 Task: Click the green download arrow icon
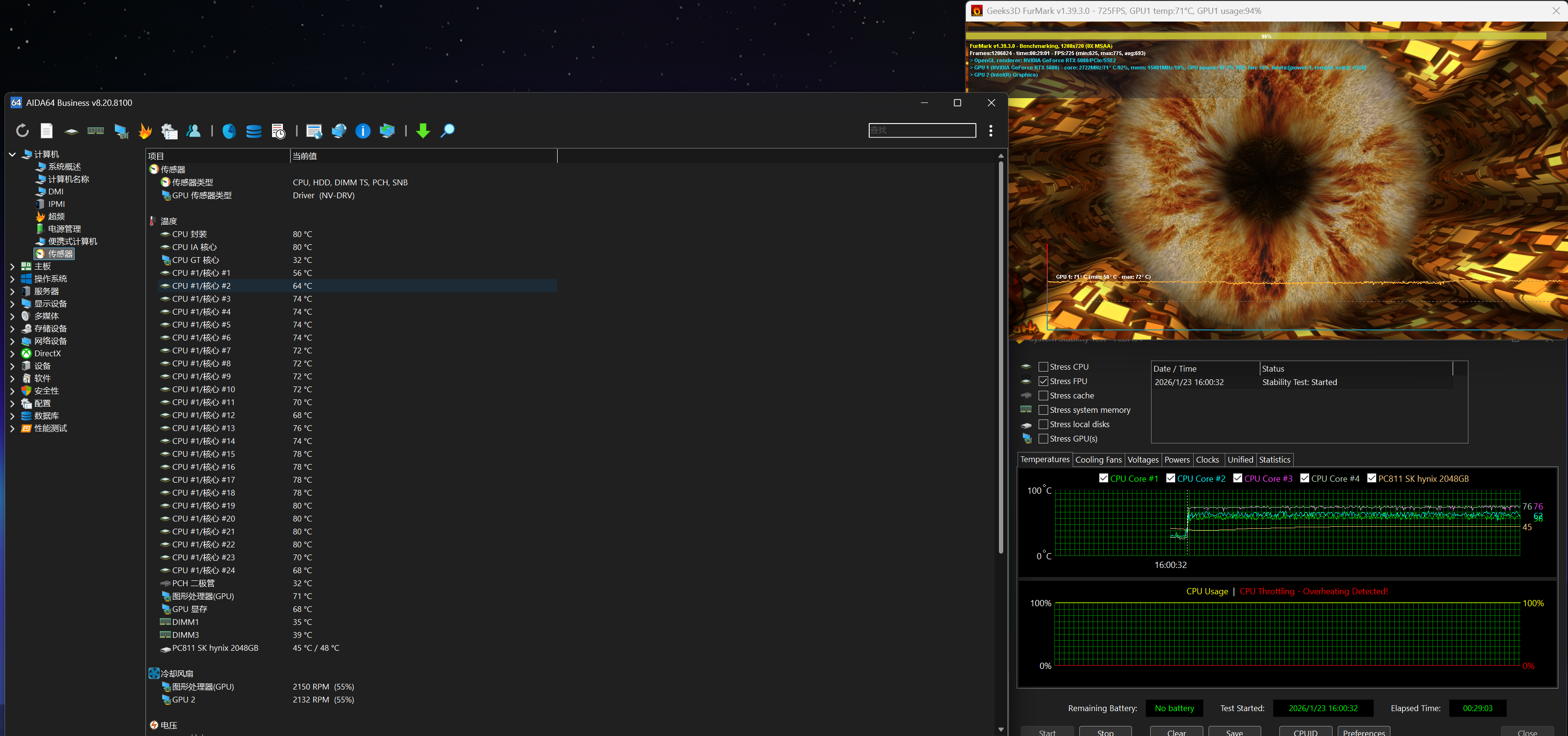point(423,130)
